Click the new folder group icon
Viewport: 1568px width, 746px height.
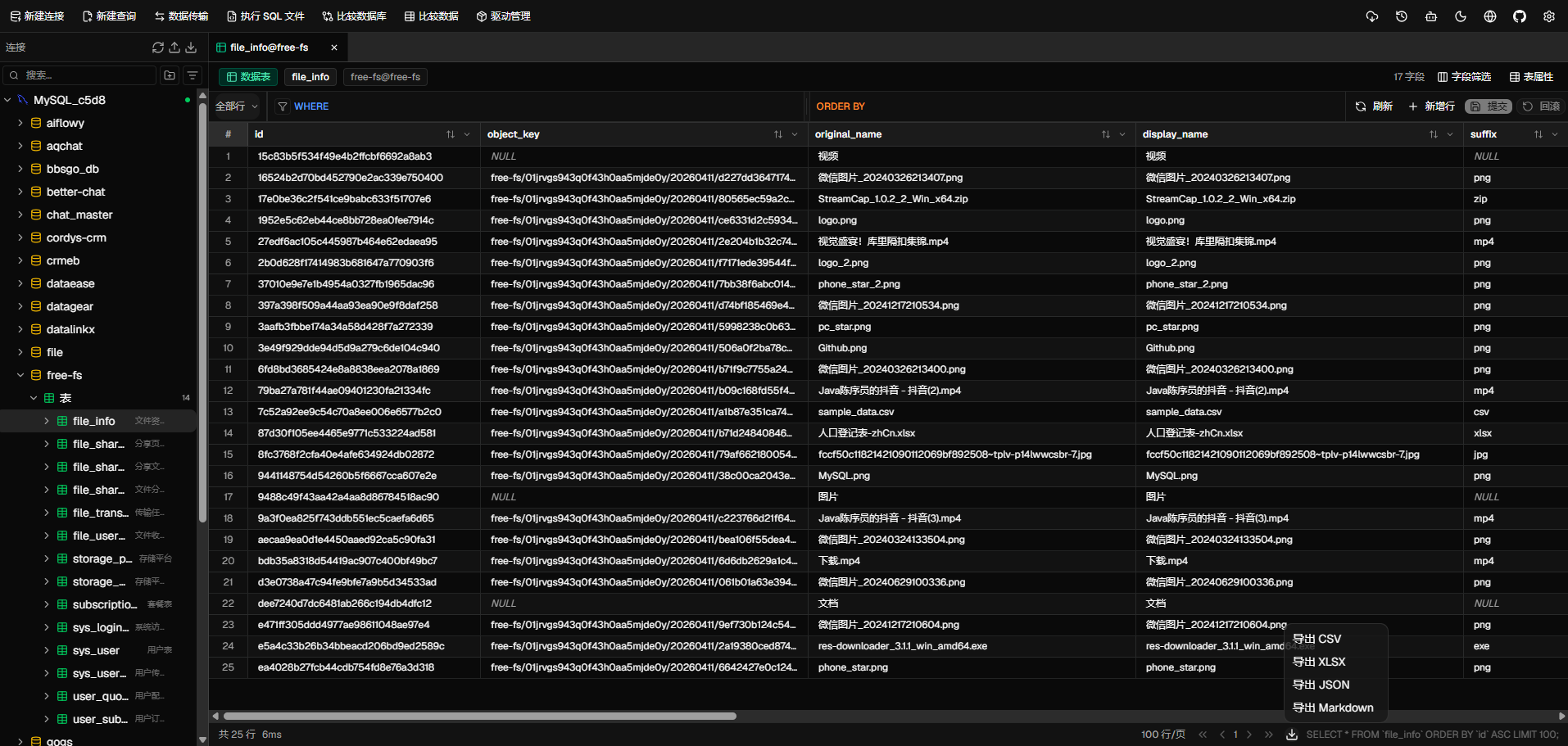click(170, 75)
